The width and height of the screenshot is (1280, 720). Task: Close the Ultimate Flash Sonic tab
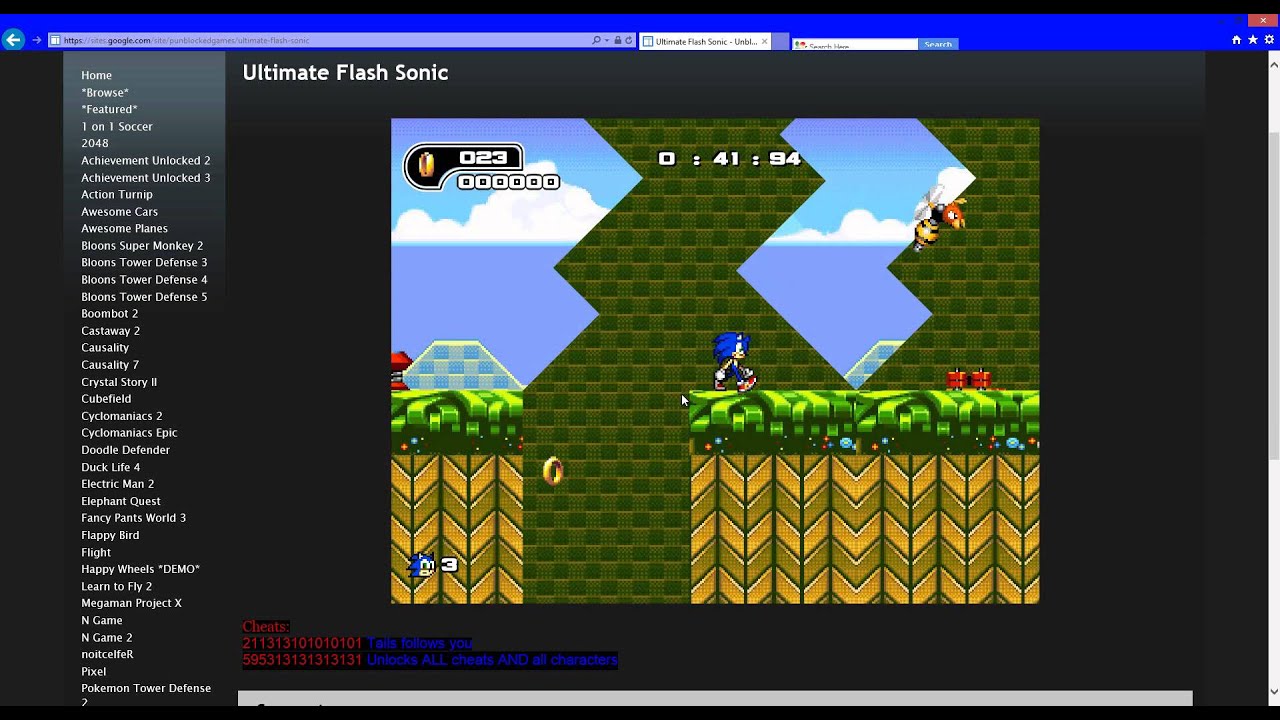point(764,42)
